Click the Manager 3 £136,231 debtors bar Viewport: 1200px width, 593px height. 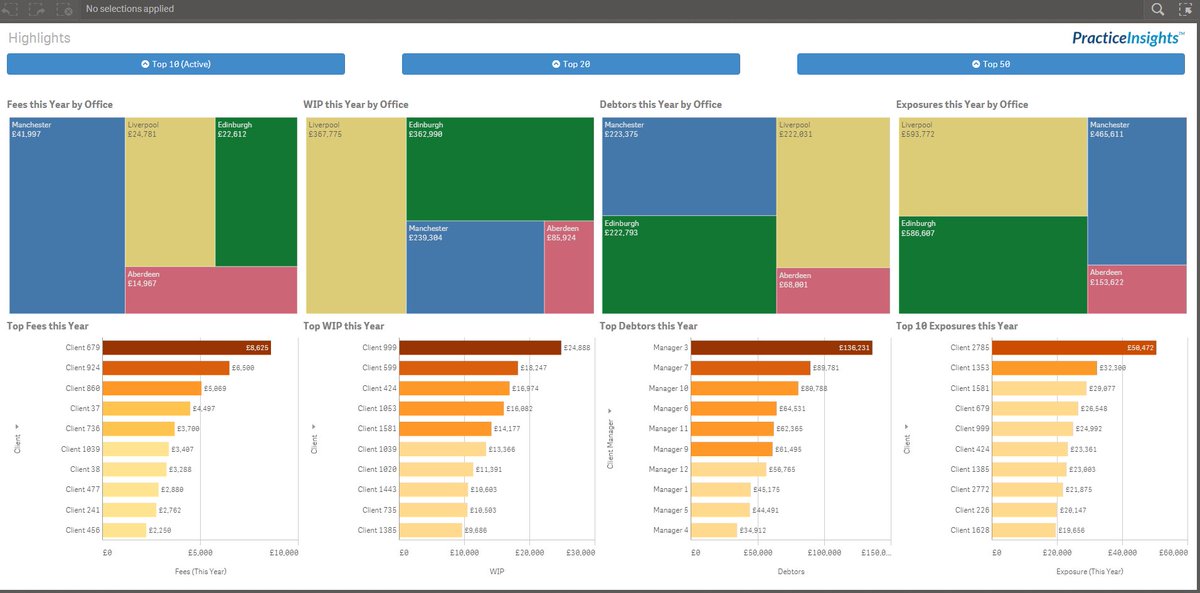pyautogui.click(x=781, y=348)
